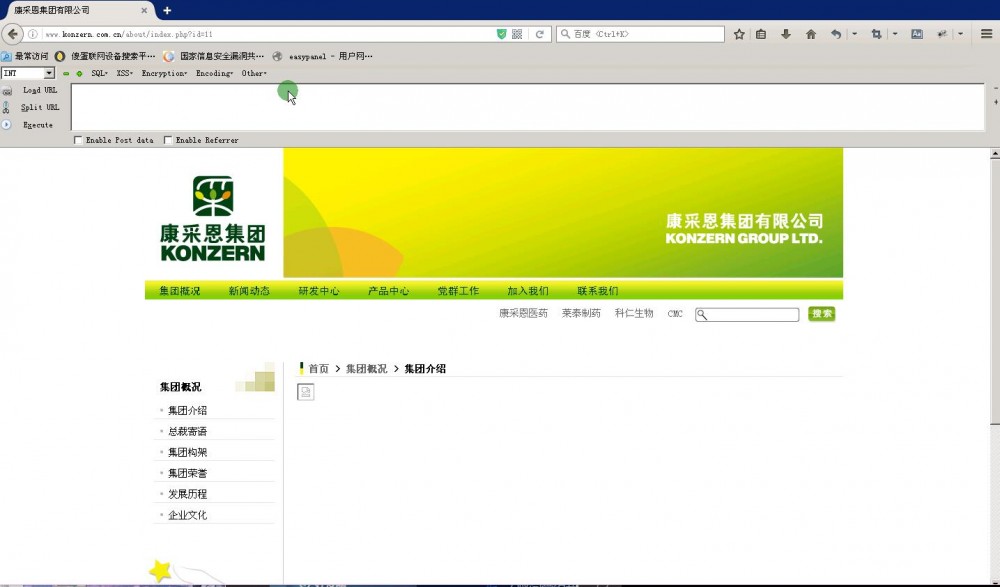Click the green 搜索 search button
The height and width of the screenshot is (587, 1000).
pos(821,314)
